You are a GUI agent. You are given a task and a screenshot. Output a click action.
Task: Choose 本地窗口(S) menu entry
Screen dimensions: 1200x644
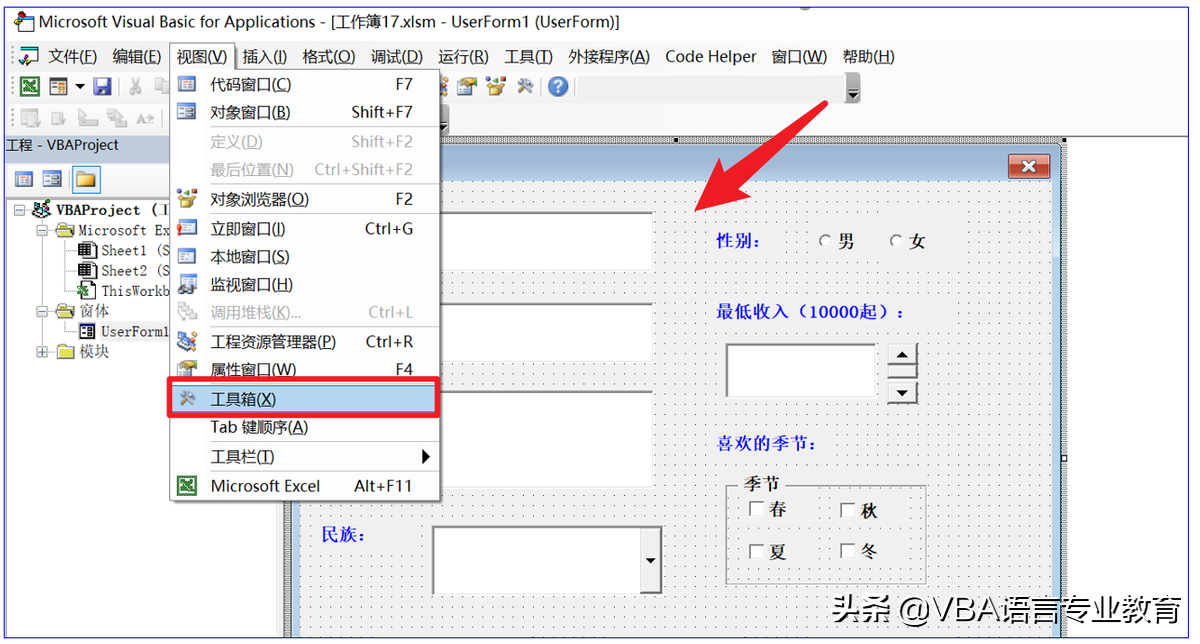tap(306, 257)
